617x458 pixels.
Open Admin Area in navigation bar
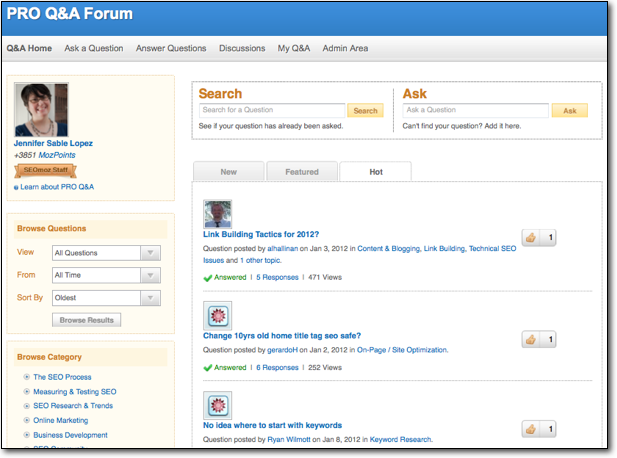[x=345, y=48]
